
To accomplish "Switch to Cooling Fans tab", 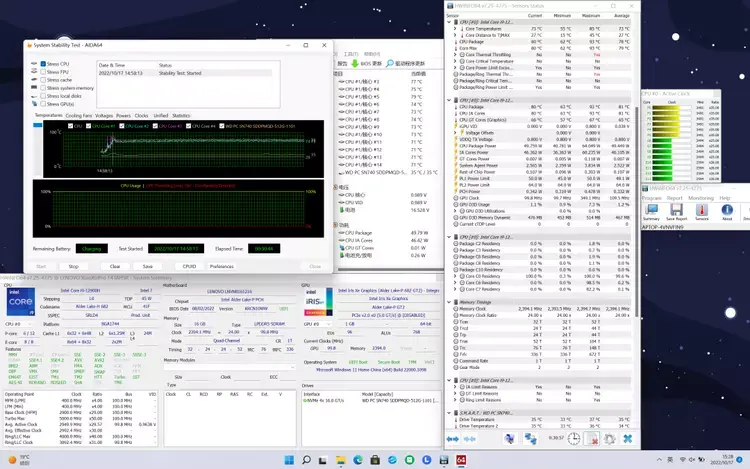I will click(78, 116).
